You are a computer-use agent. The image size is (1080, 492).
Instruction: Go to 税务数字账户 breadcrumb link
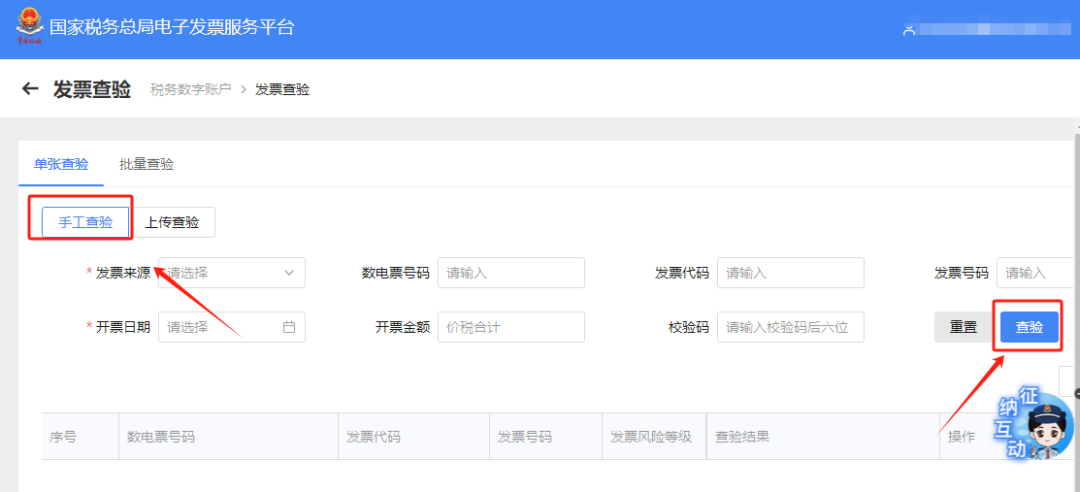[191, 90]
